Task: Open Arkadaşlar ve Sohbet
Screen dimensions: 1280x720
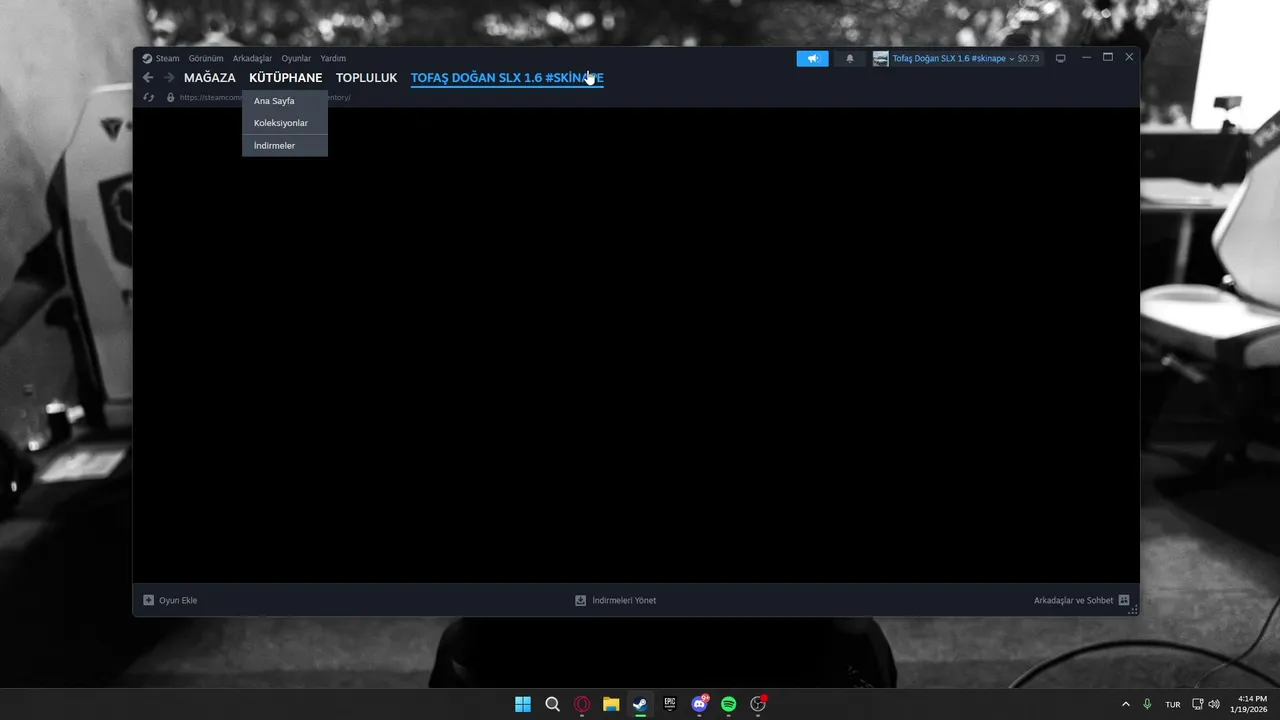Action: coord(1081,600)
